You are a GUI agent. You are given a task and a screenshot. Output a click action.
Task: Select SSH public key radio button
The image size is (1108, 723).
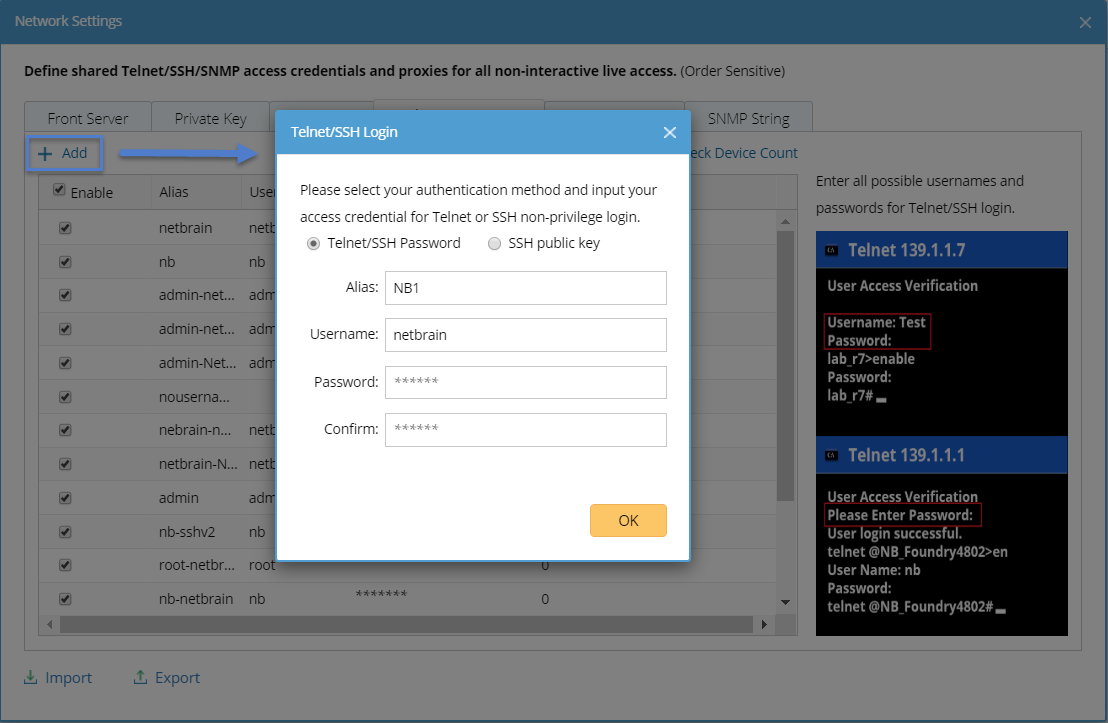tap(494, 243)
